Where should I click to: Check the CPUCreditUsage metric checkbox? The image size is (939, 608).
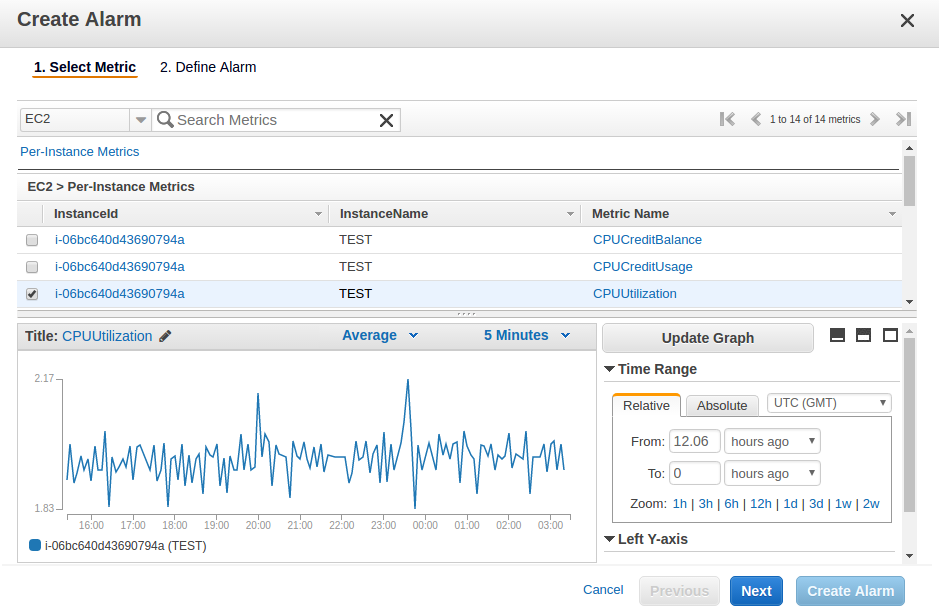point(32,267)
